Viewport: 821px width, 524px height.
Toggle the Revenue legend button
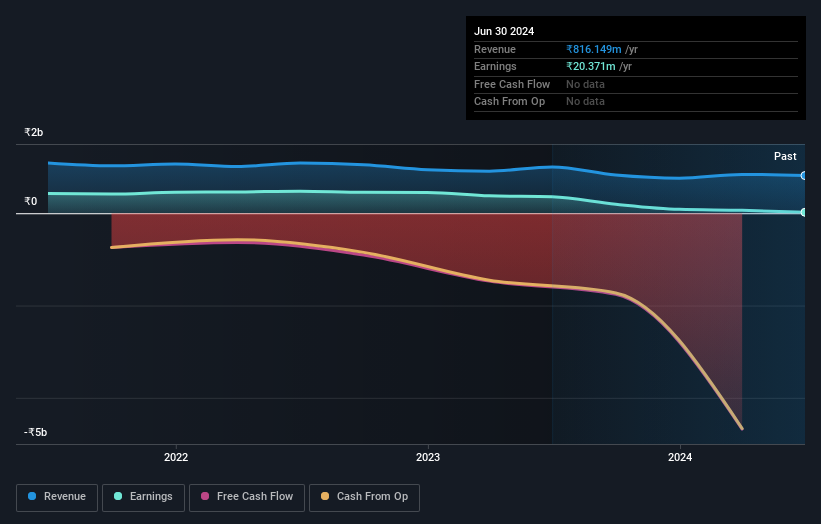[x=57, y=497]
